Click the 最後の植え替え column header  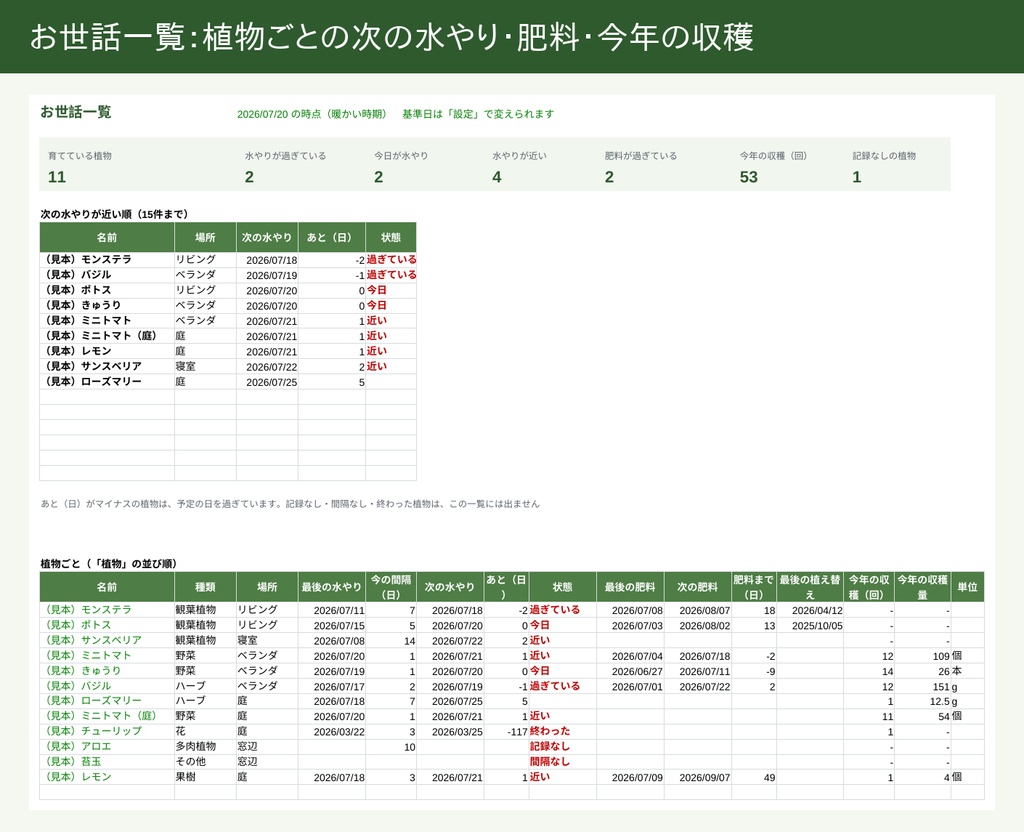point(810,587)
